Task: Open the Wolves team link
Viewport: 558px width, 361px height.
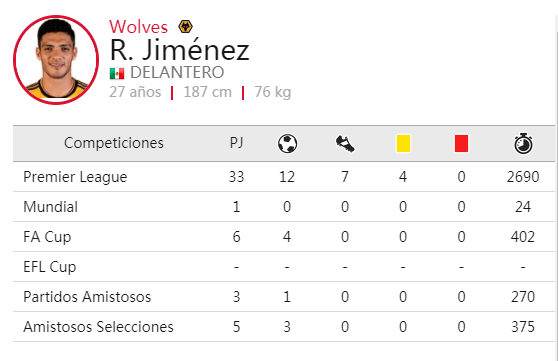Action: pos(138,27)
